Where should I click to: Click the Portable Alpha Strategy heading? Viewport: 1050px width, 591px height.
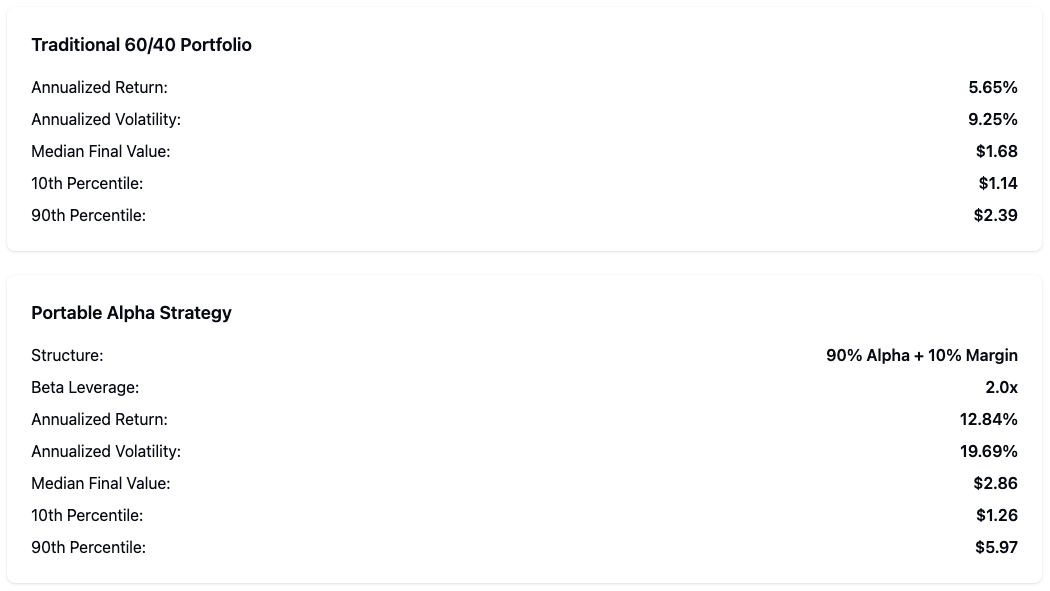(x=131, y=313)
